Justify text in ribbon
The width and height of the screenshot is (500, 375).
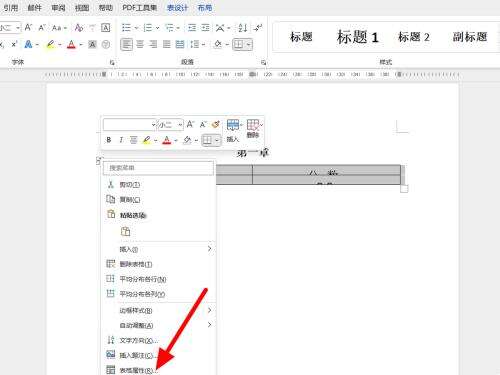[167, 44]
